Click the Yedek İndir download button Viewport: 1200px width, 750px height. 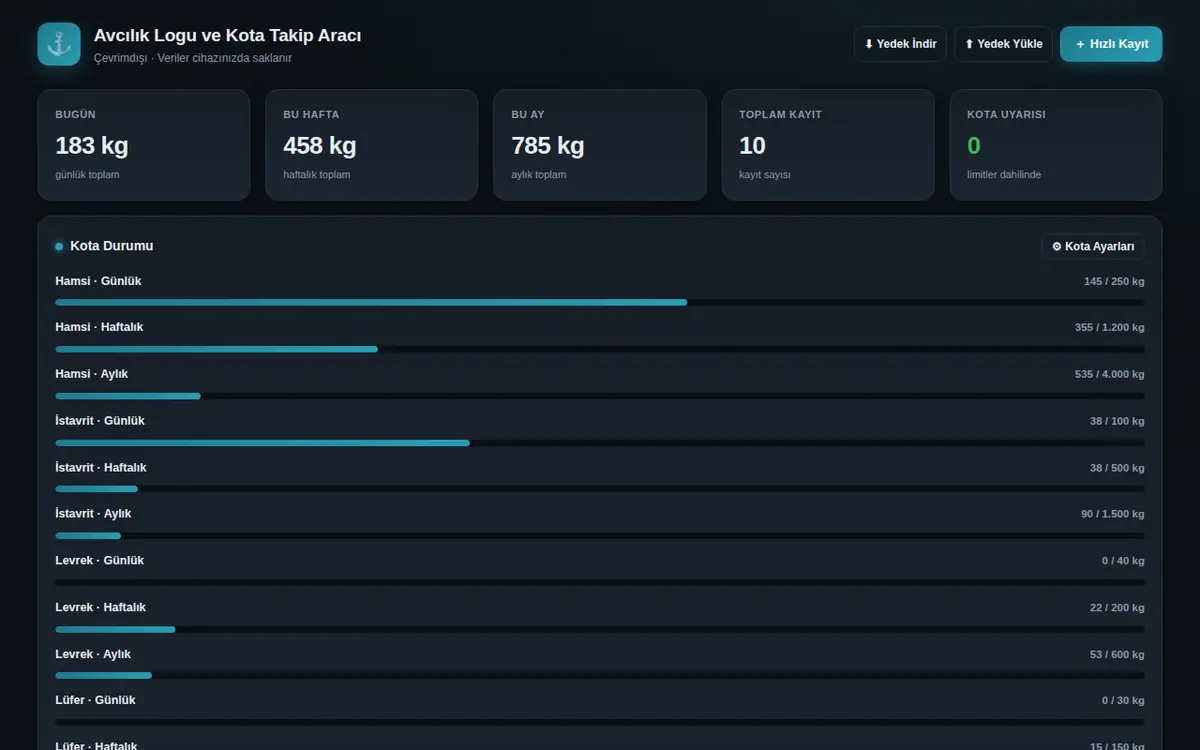900,44
